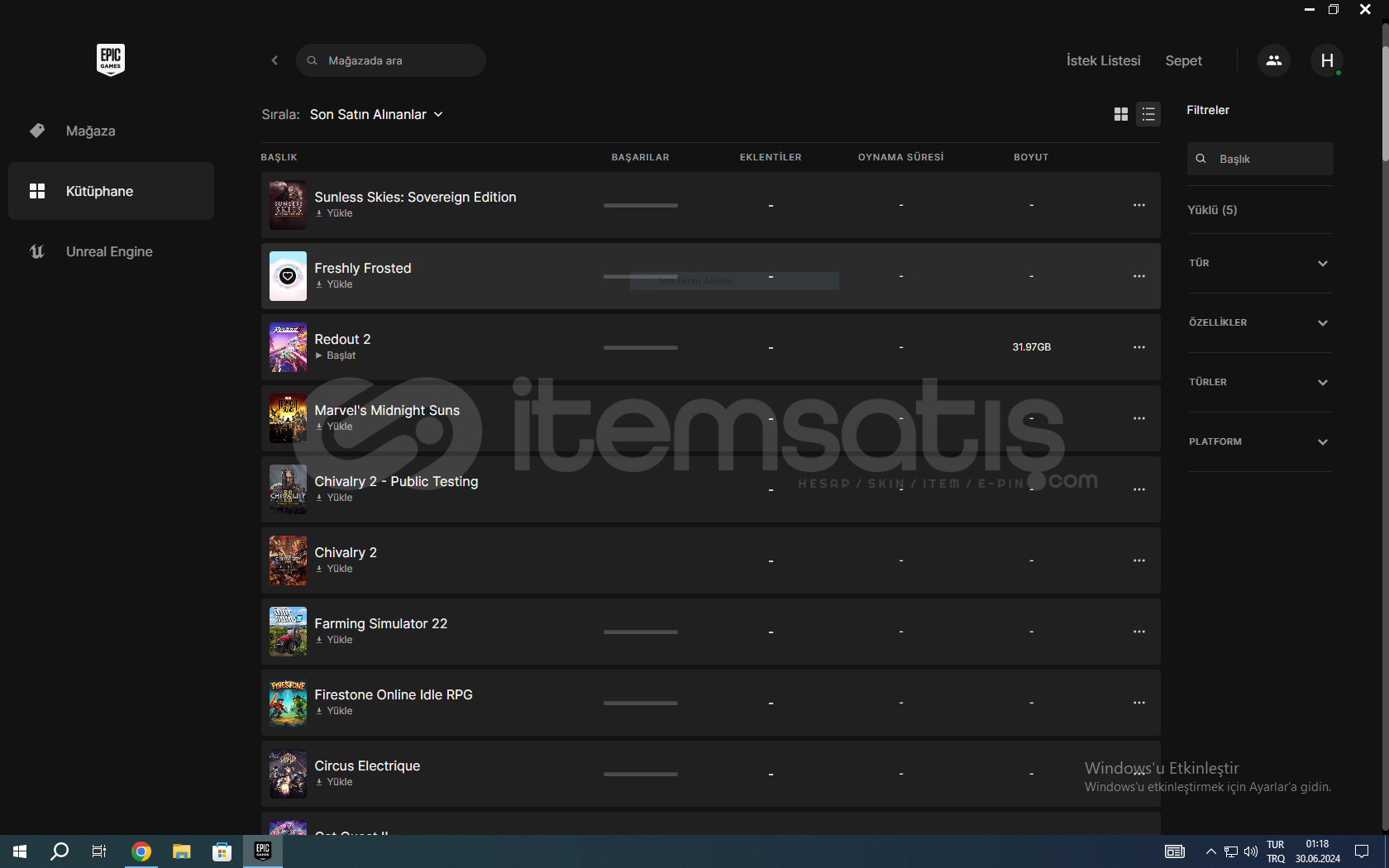This screenshot has width=1389, height=868.
Task: Open Google Chrome from the taskbar
Action: tap(141, 851)
